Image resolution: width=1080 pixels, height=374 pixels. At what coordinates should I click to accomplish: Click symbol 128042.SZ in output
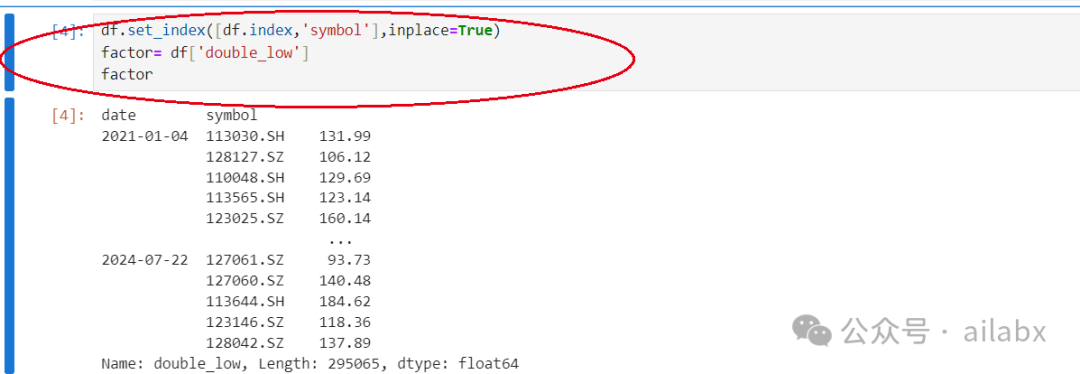(x=245, y=342)
